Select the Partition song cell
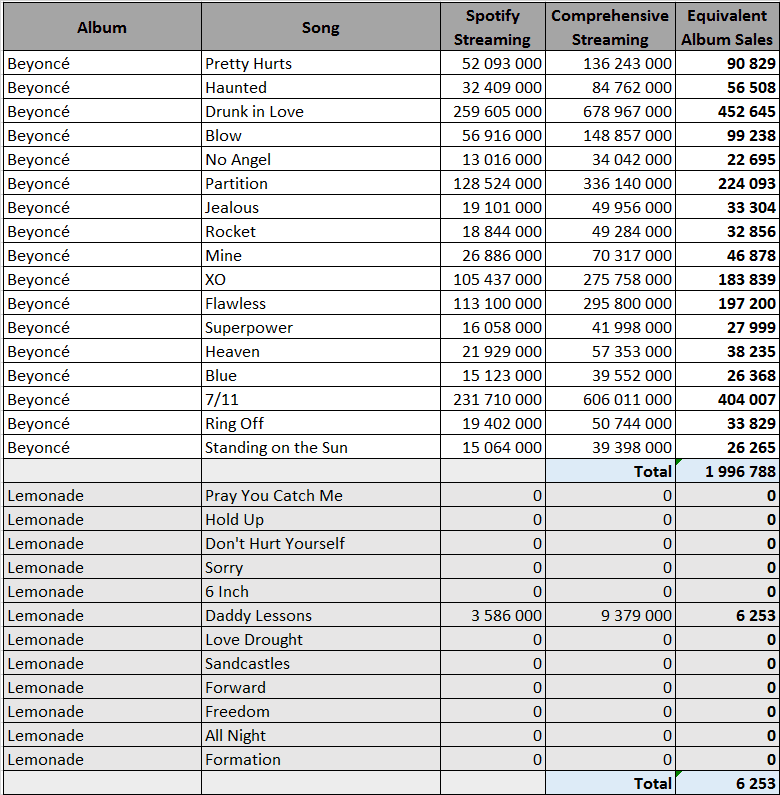 click(321, 183)
